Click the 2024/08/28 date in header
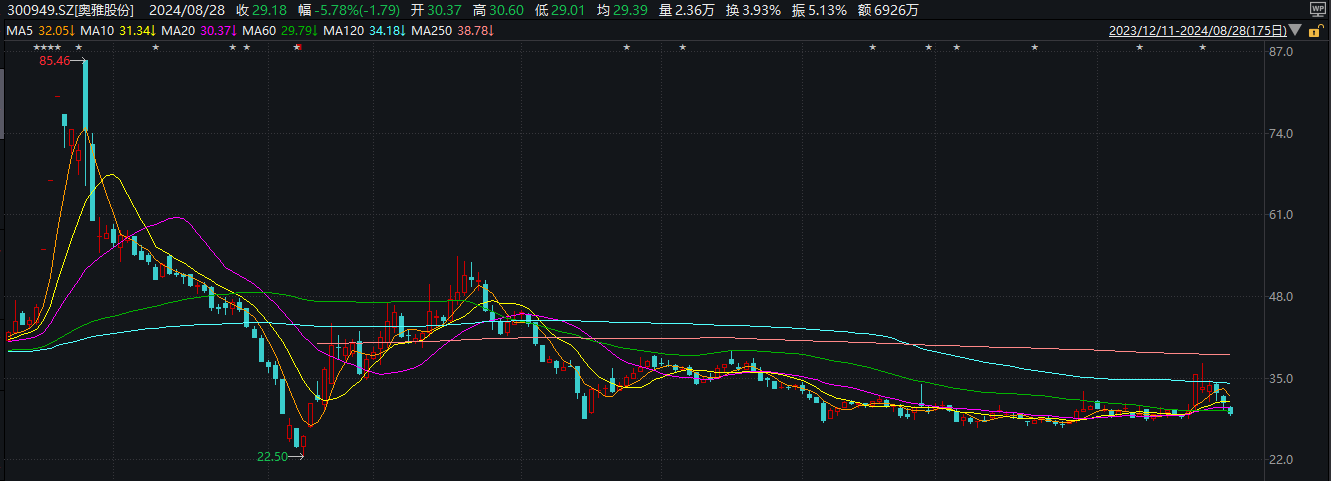 (x=193, y=10)
